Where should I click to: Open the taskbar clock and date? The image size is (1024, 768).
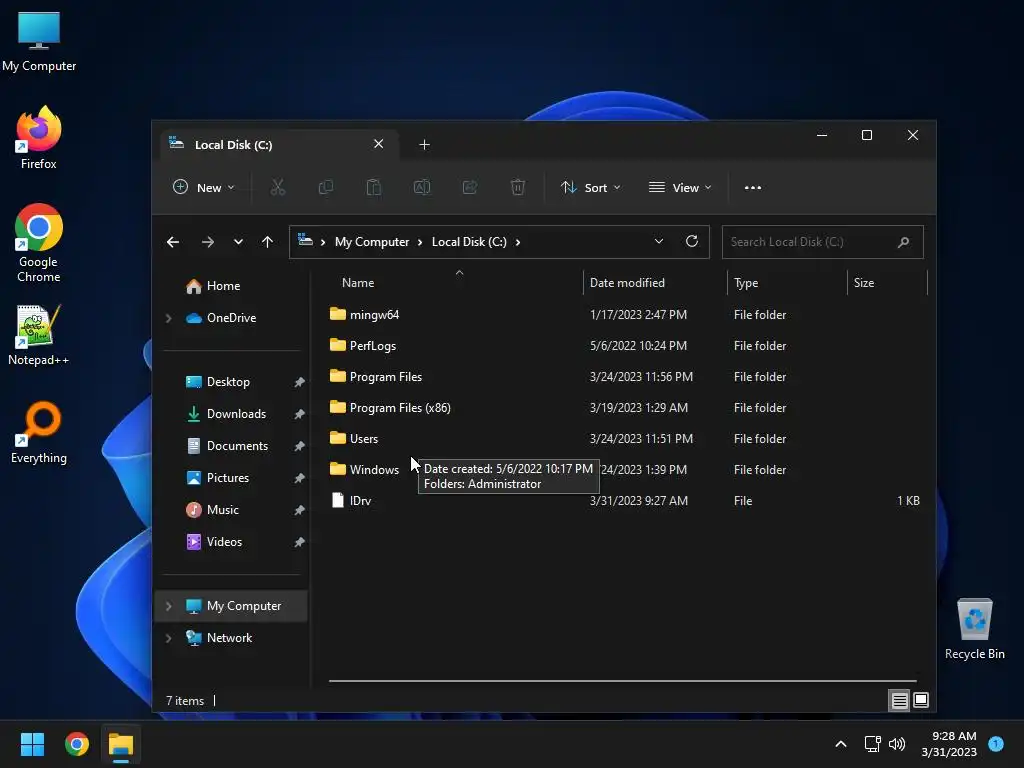tap(949, 744)
